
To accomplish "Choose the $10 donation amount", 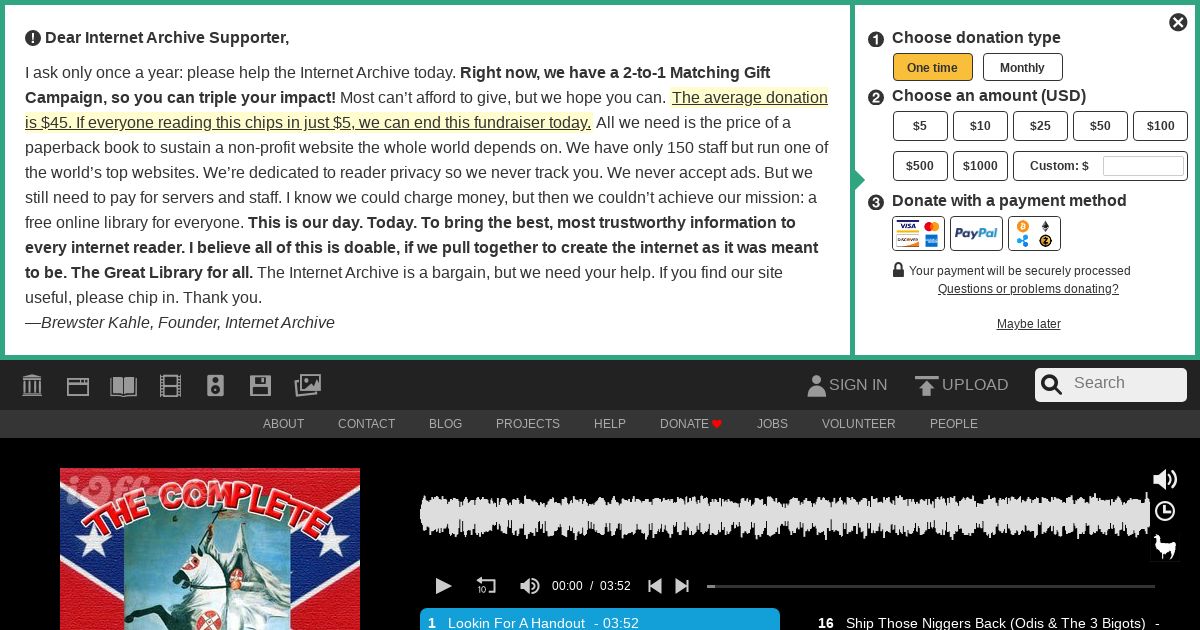I will [980, 126].
